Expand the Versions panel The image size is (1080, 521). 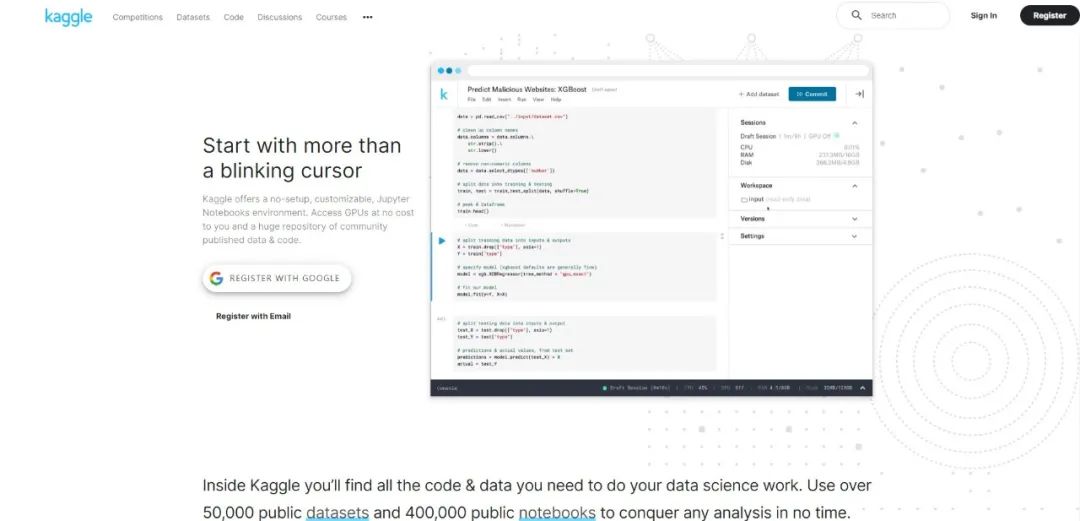[x=855, y=218]
